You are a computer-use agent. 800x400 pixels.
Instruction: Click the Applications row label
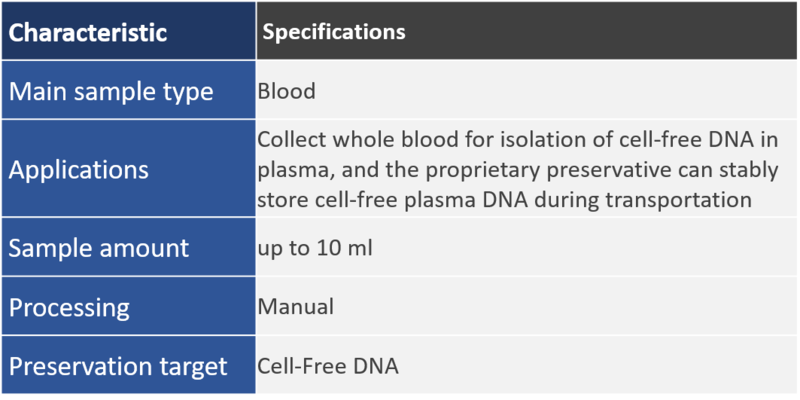point(79,170)
